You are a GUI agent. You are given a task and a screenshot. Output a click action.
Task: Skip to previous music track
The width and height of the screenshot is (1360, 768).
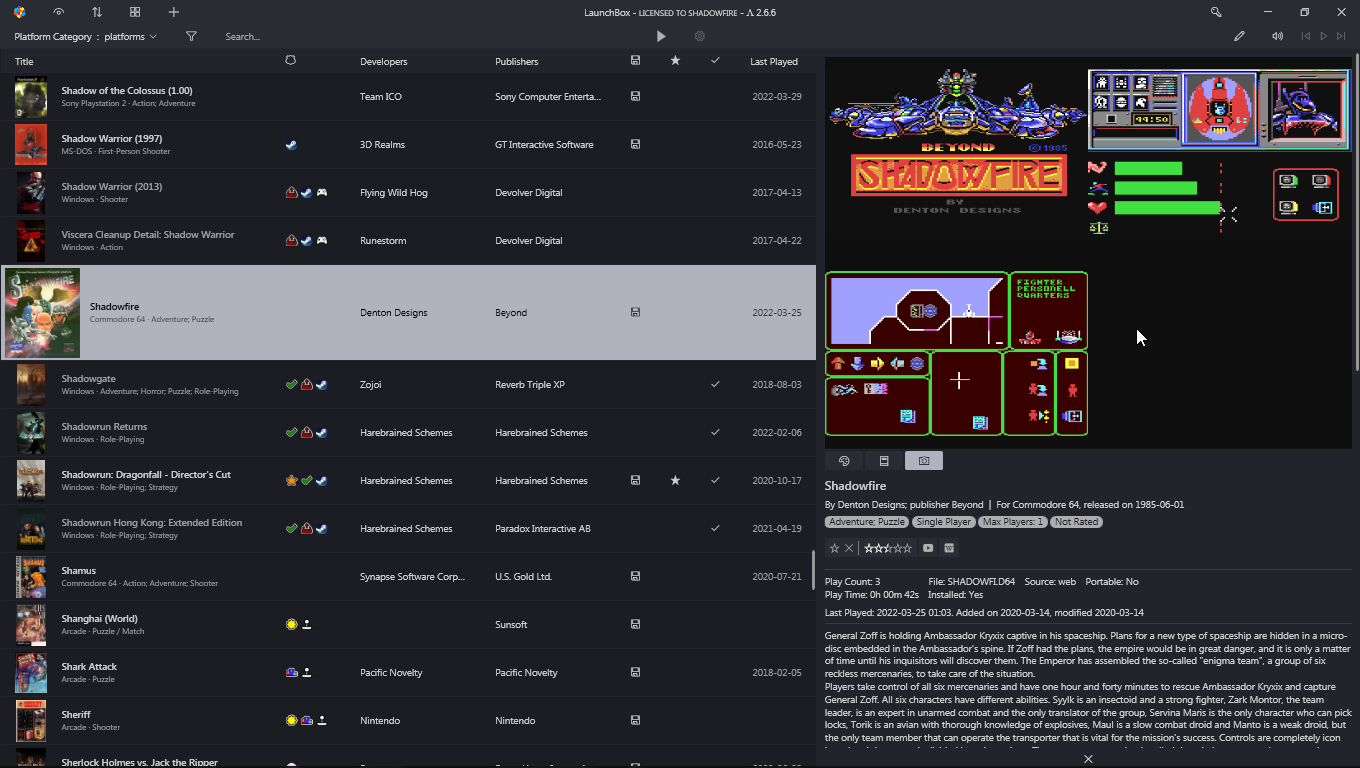tap(1305, 36)
